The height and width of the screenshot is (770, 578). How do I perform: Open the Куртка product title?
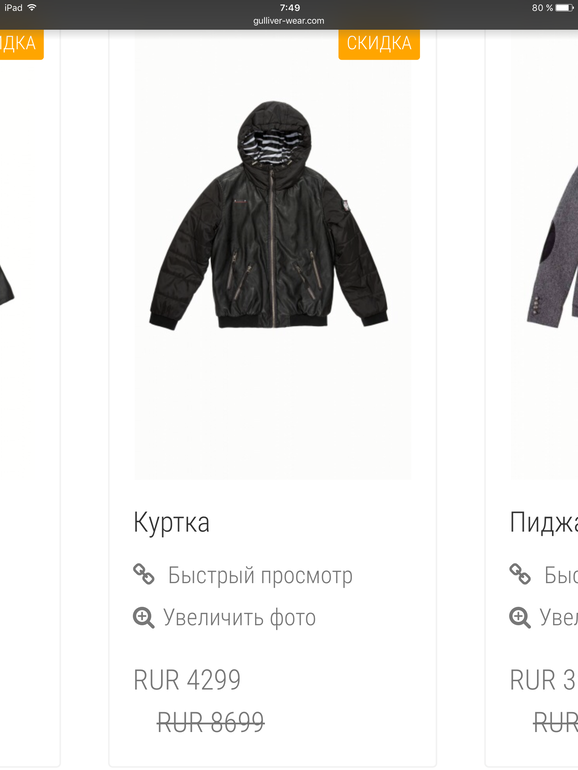pyautogui.click(x=171, y=522)
